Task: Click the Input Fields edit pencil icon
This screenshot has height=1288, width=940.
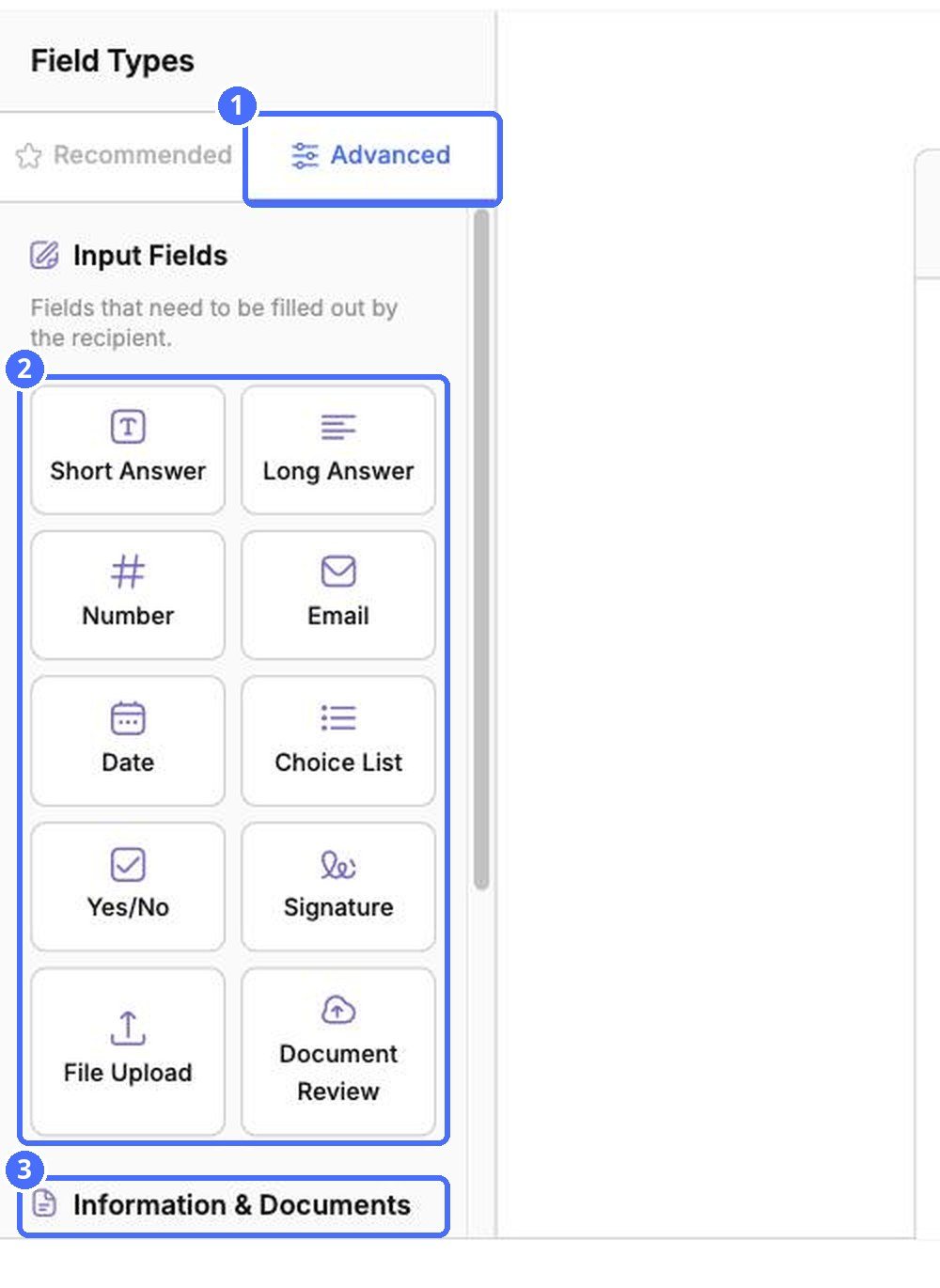Action: (x=44, y=255)
